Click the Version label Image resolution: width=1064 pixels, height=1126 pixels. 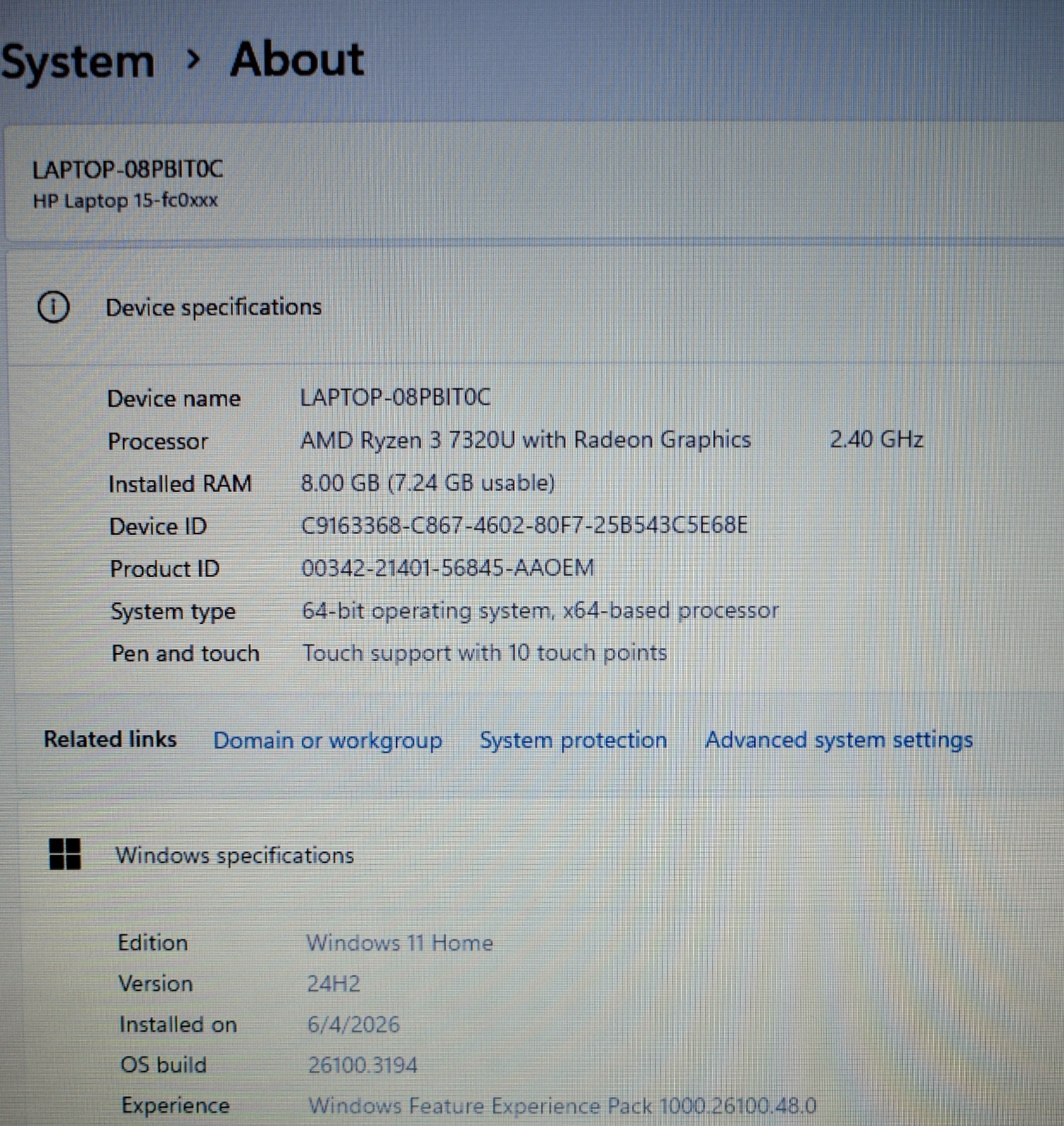(156, 983)
